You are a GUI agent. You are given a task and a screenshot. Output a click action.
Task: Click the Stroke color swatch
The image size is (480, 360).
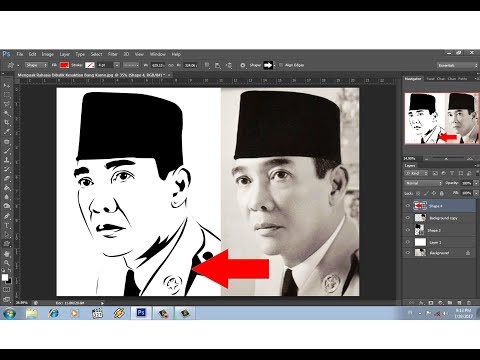click(90, 65)
